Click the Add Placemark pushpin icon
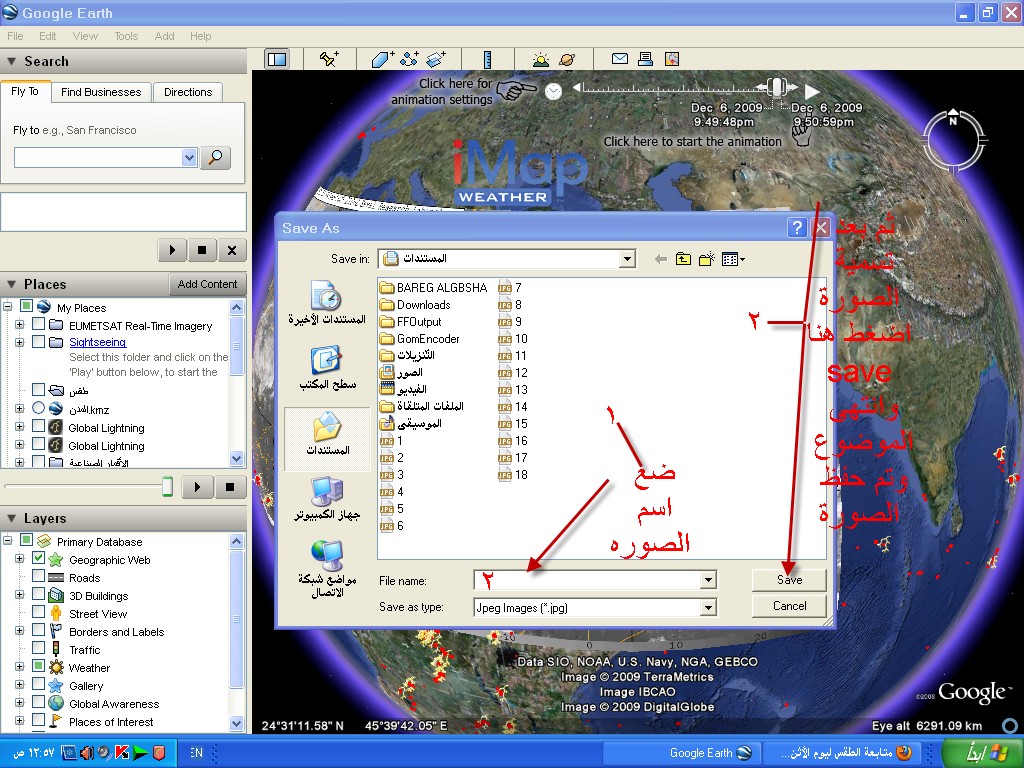 [329, 59]
